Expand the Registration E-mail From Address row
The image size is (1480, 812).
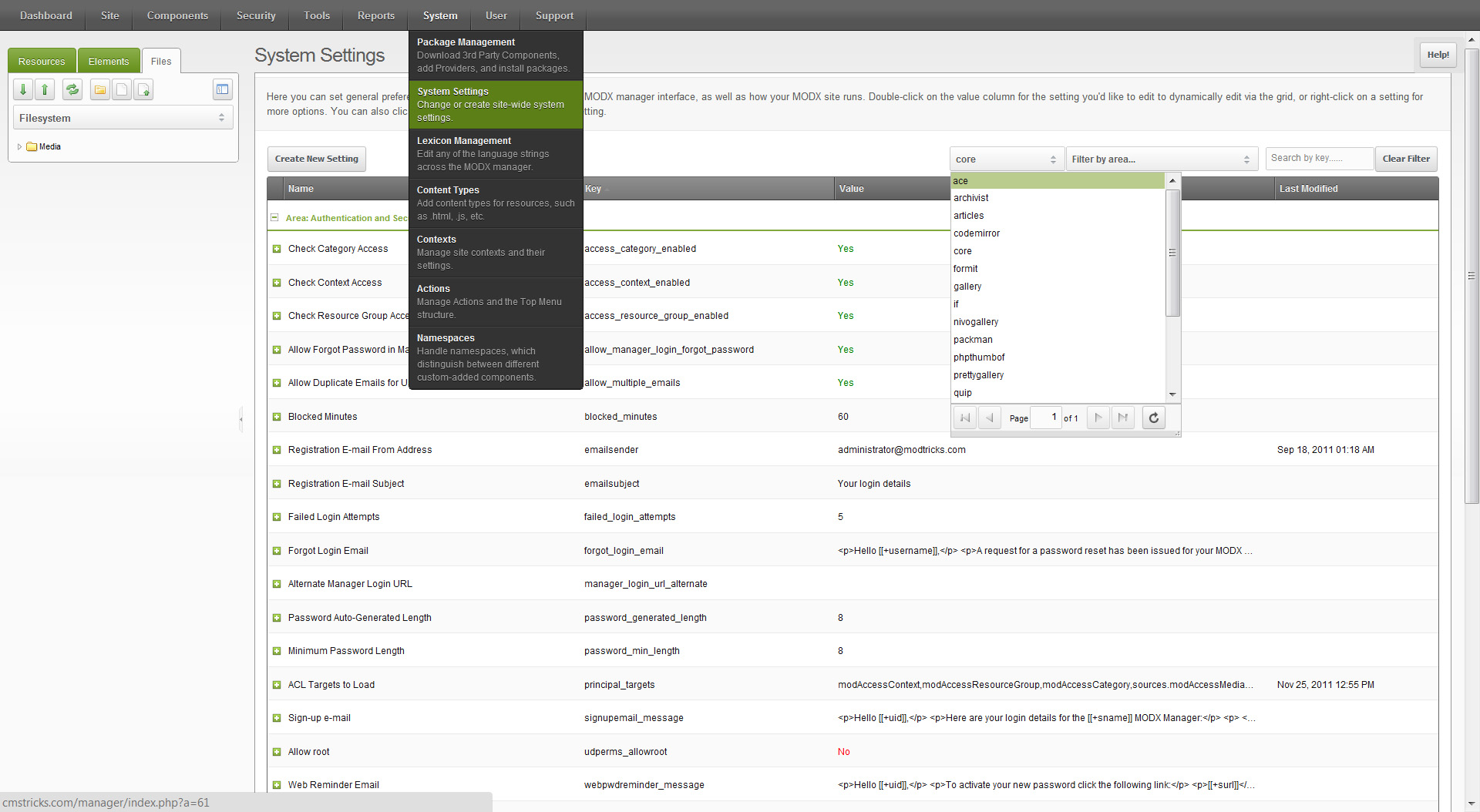(x=277, y=450)
